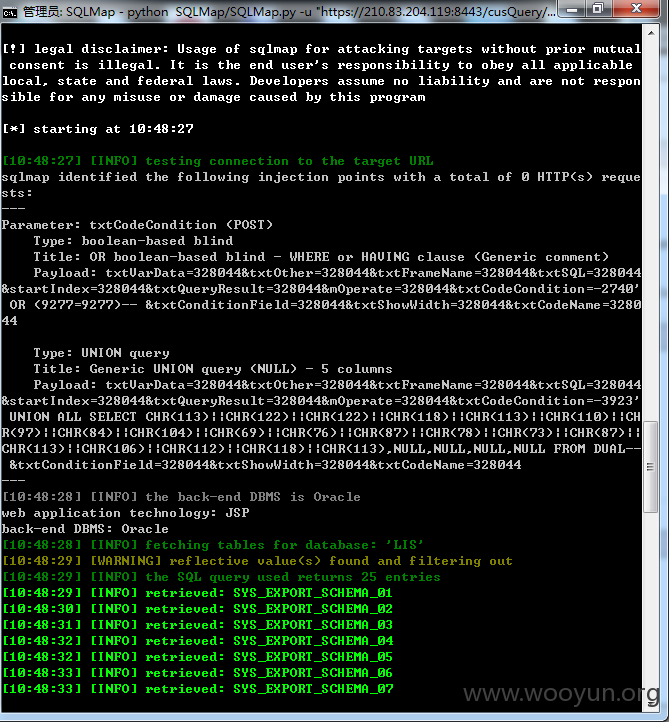
Task: Click retrieved SYS_EXPORT_SCHEMA_02 line
Action: pyautogui.click(x=197, y=609)
